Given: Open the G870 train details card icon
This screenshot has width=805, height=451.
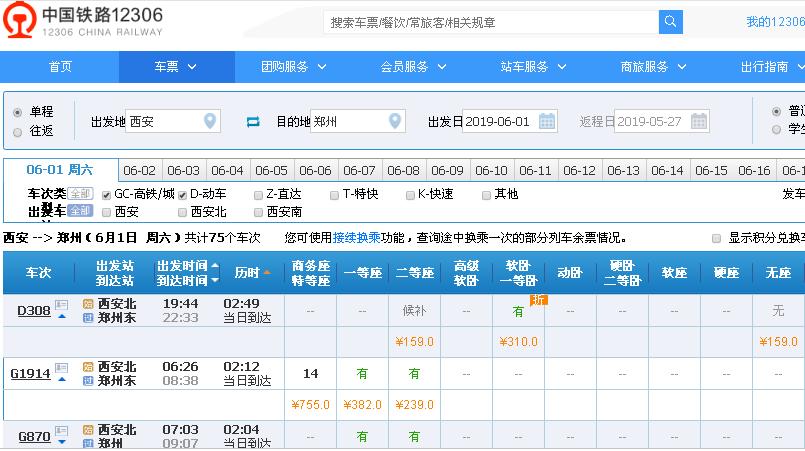Looking at the screenshot, I should (62, 430).
